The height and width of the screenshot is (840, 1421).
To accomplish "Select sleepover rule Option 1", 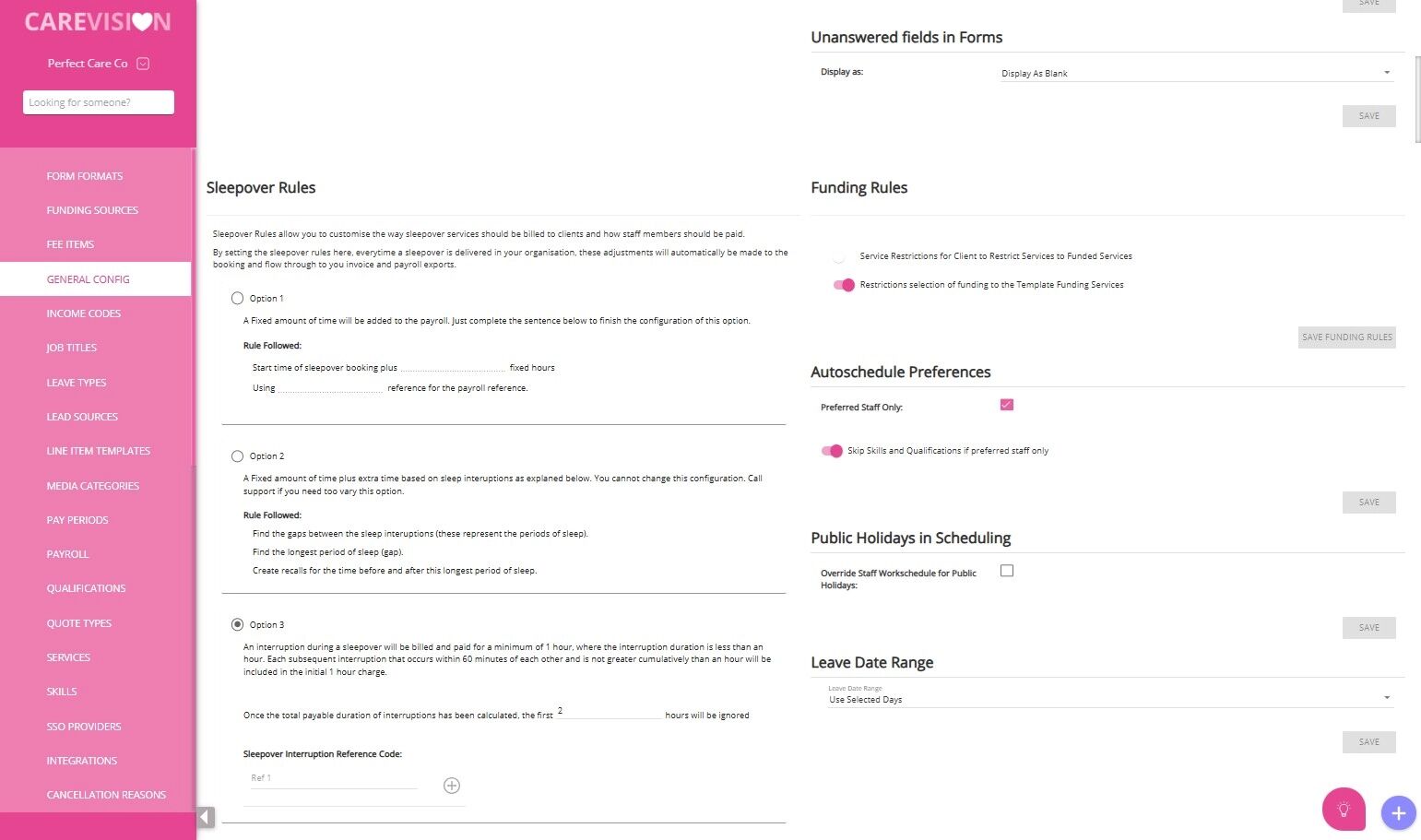I will click(238, 299).
